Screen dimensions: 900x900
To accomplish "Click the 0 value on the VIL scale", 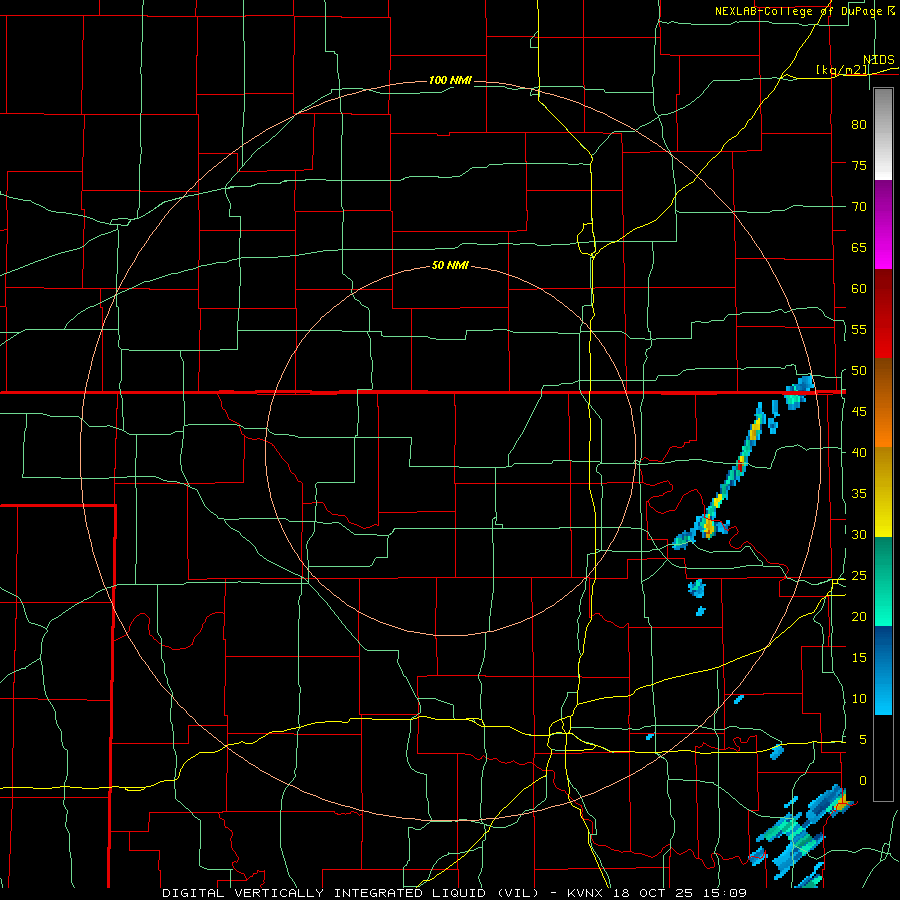I will pyautogui.click(x=863, y=781).
